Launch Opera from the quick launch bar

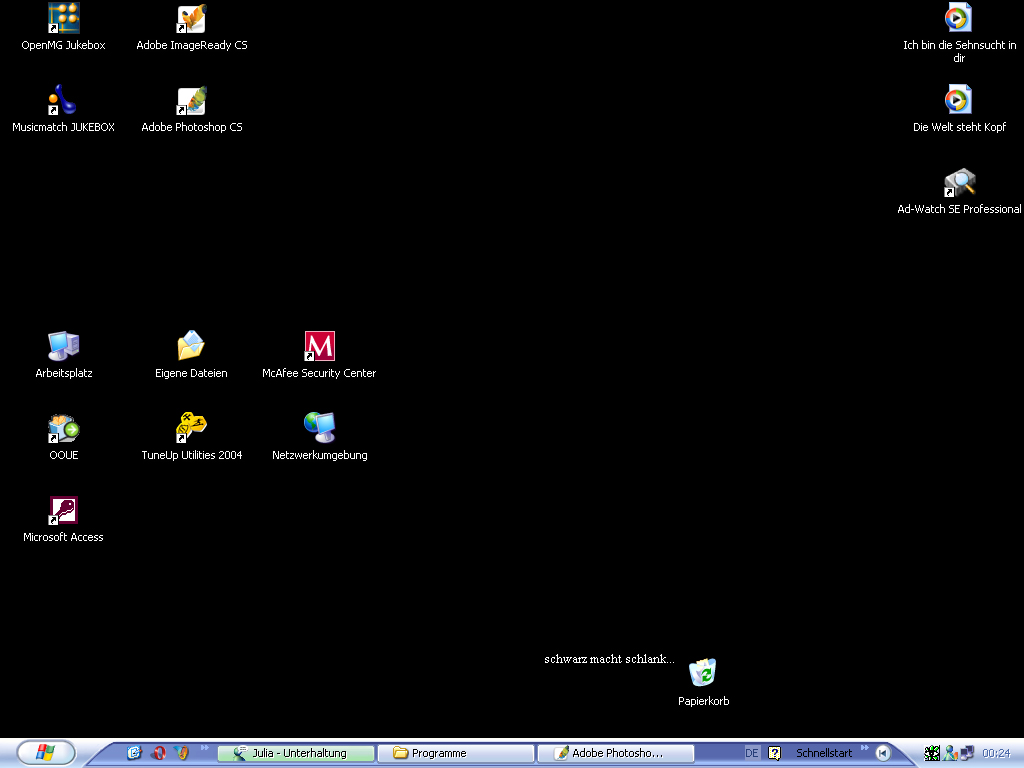pos(158,753)
